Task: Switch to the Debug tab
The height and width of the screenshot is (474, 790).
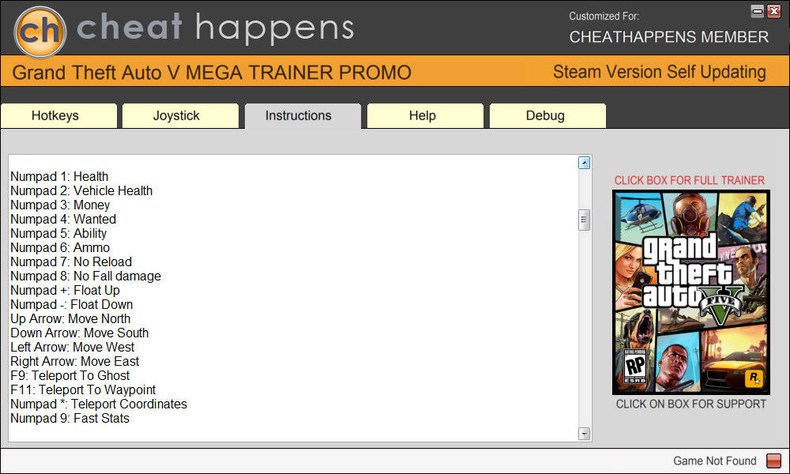Action: [x=548, y=116]
